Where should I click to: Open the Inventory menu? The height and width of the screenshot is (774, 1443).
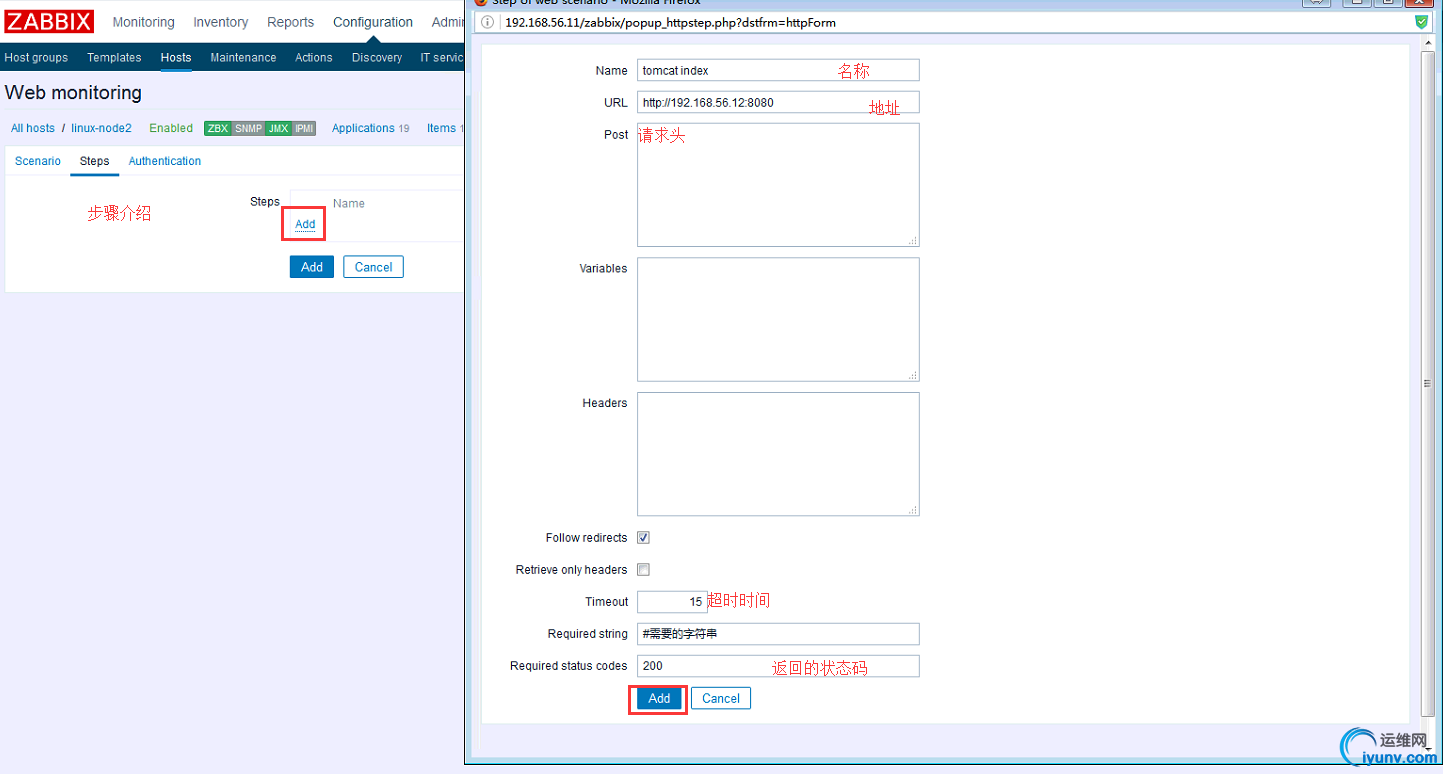220,22
